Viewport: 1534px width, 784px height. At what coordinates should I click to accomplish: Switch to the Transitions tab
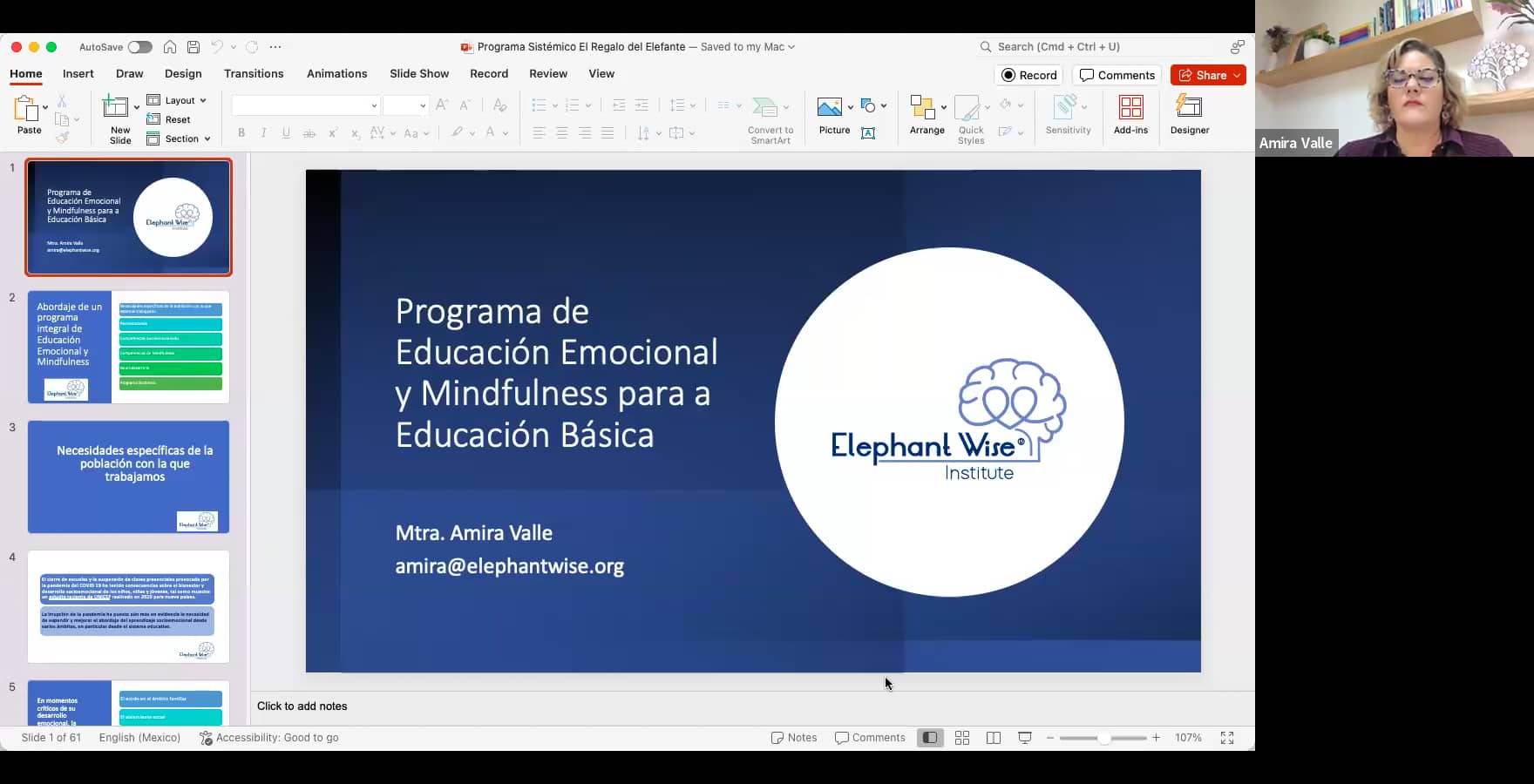coord(254,73)
